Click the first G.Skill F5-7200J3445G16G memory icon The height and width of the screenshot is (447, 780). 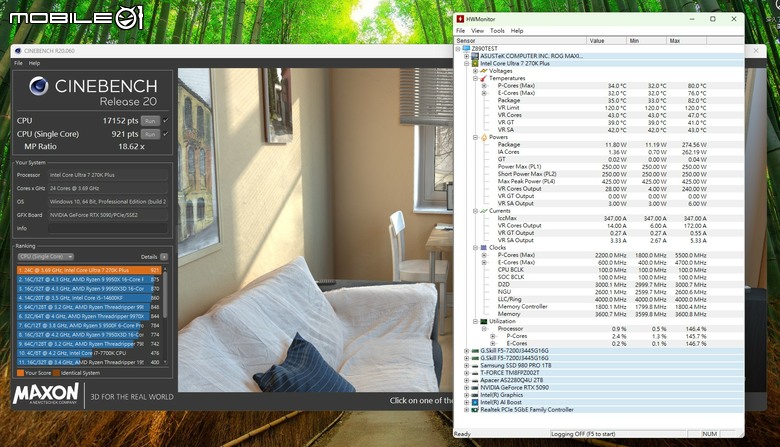[x=475, y=351]
